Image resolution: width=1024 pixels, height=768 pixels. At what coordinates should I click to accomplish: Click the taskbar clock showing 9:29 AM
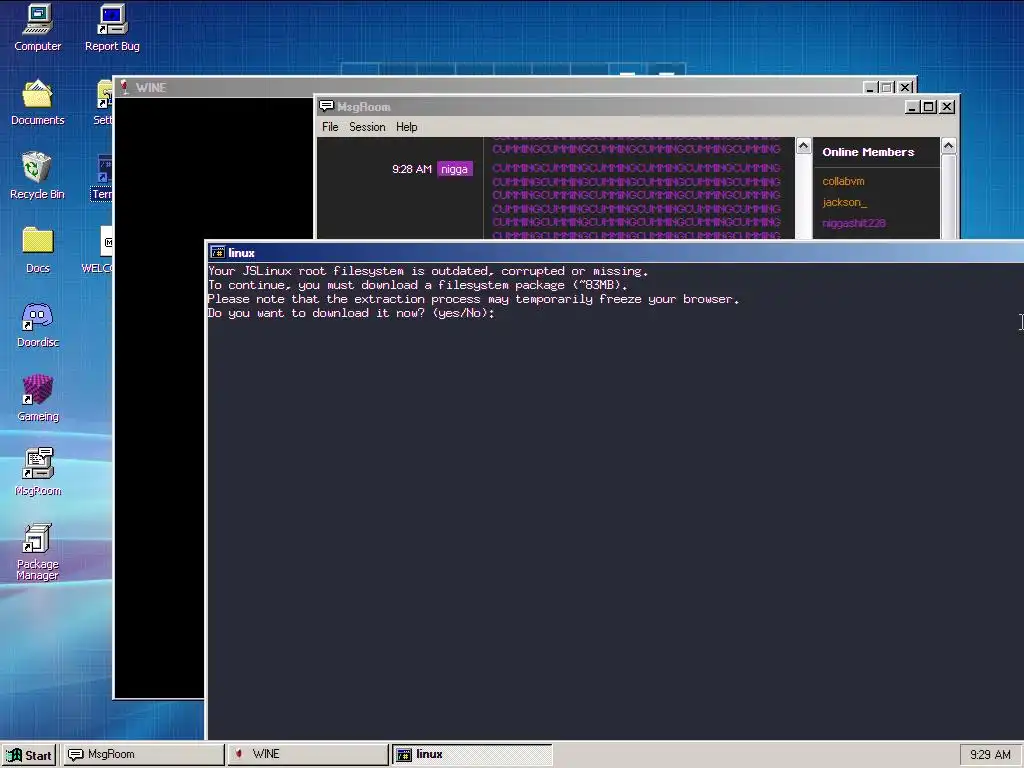coord(990,755)
